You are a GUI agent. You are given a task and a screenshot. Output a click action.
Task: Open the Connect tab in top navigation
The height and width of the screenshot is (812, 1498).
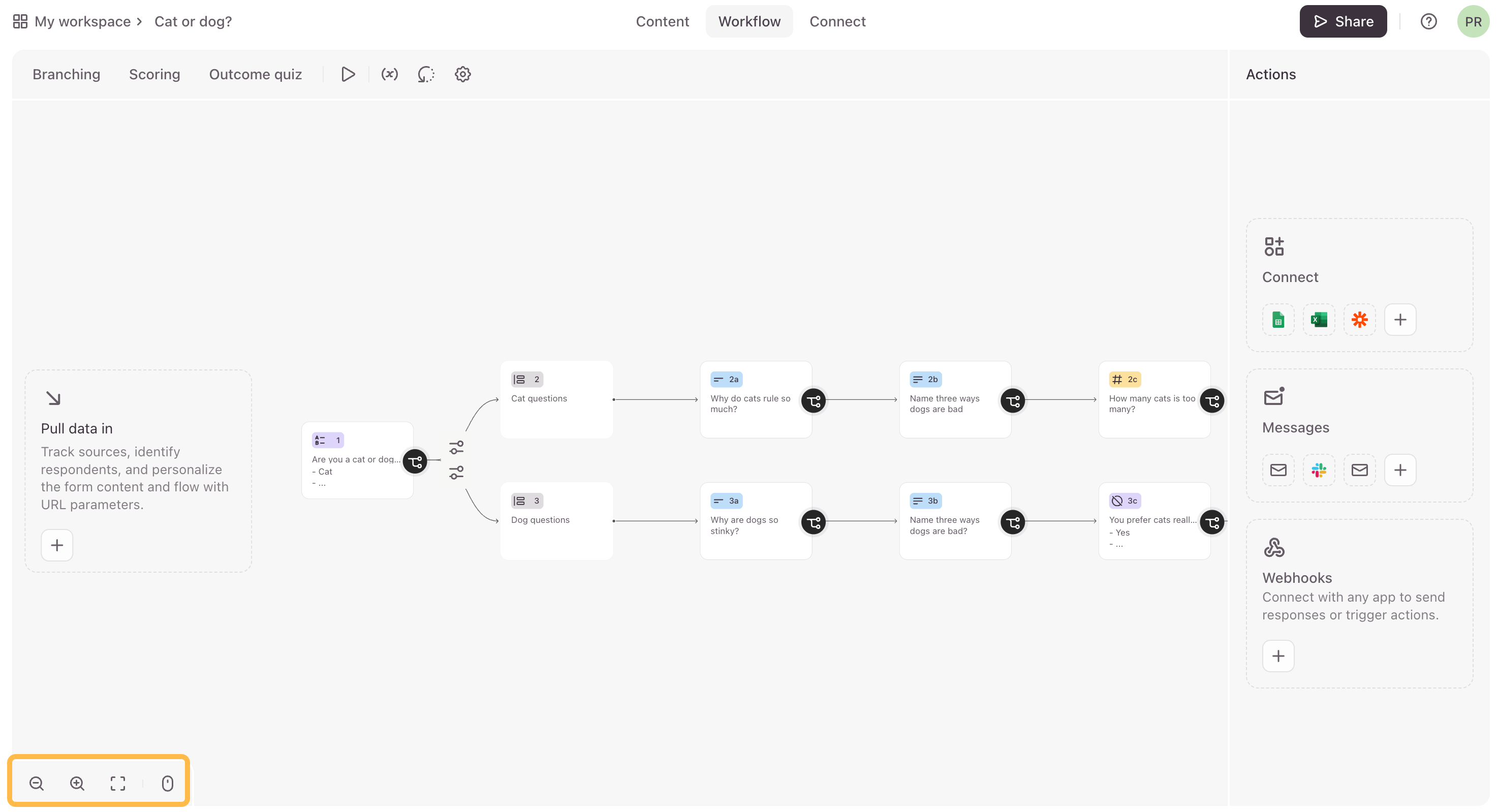pos(837,21)
